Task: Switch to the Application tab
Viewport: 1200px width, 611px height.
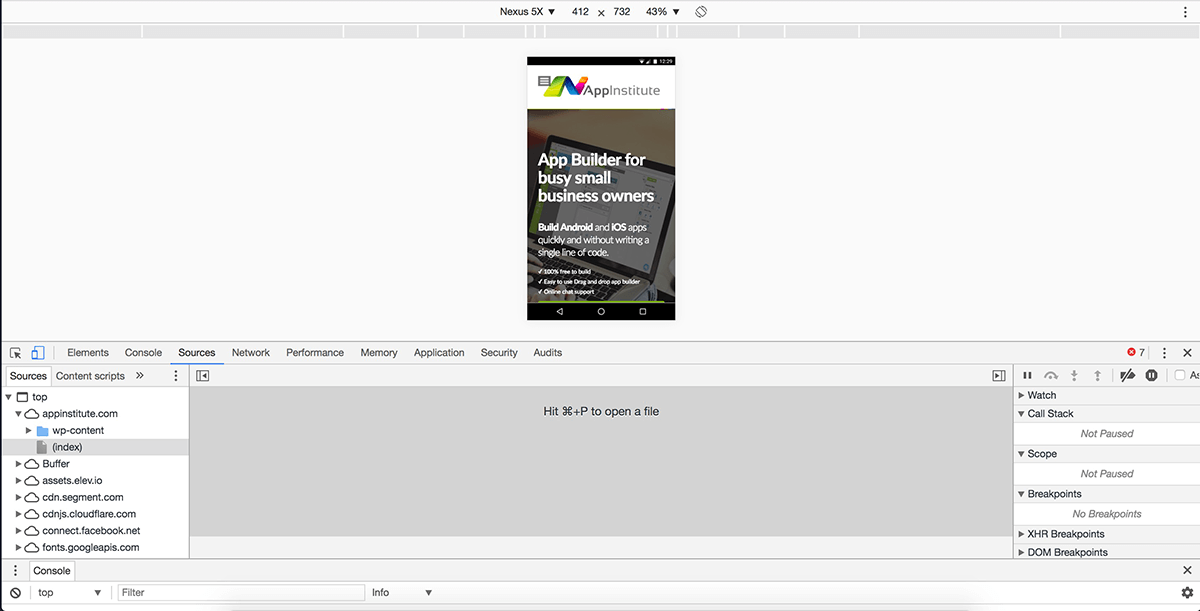Action: [439, 353]
